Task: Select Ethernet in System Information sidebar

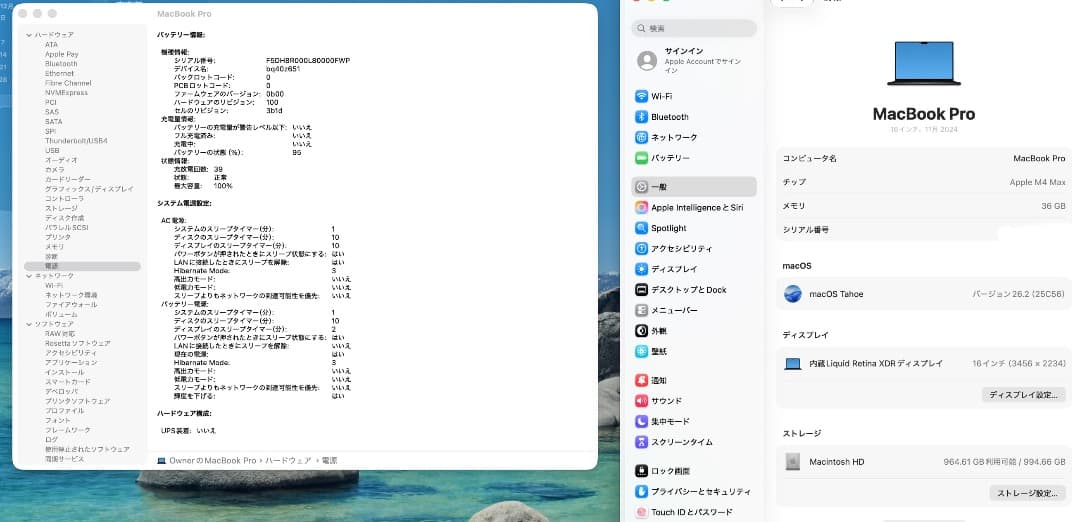Action: 59,74
